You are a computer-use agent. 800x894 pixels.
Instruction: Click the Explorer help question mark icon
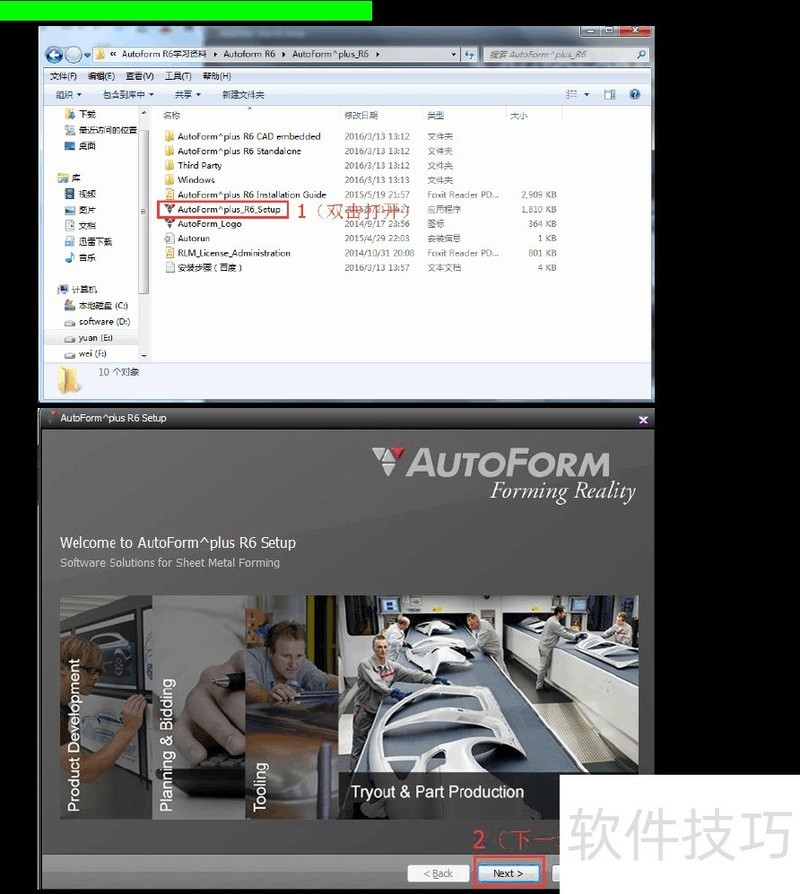coord(635,95)
